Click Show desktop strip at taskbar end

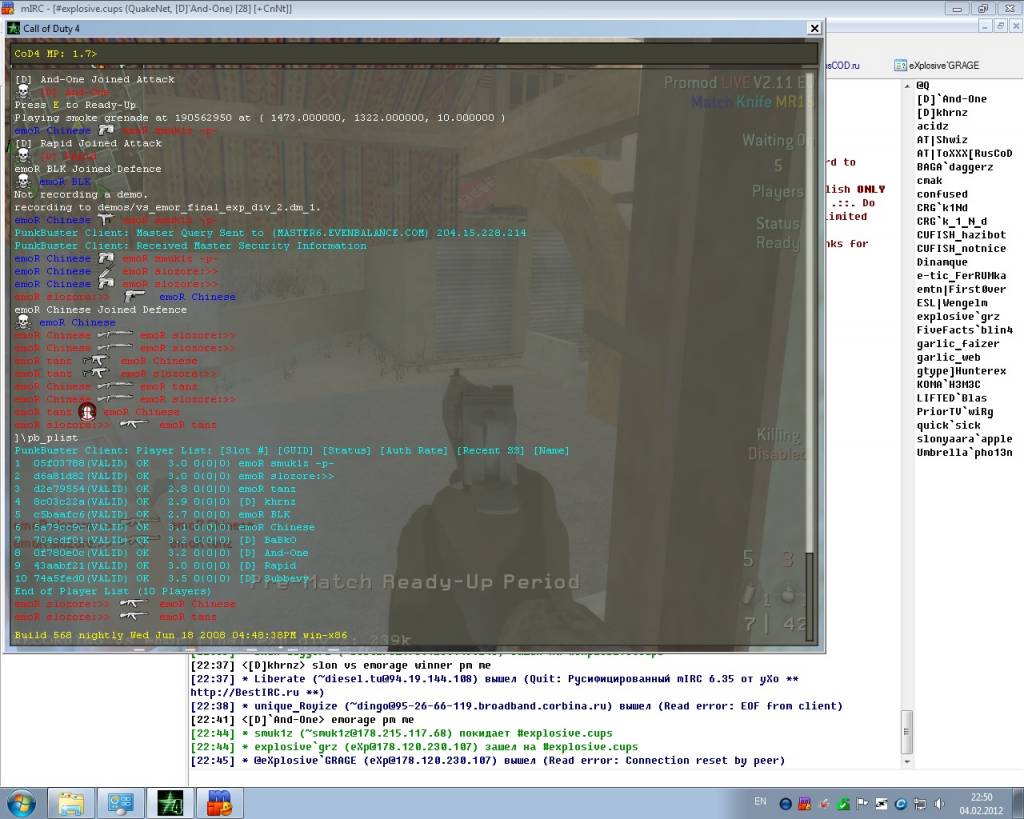tap(1018, 804)
